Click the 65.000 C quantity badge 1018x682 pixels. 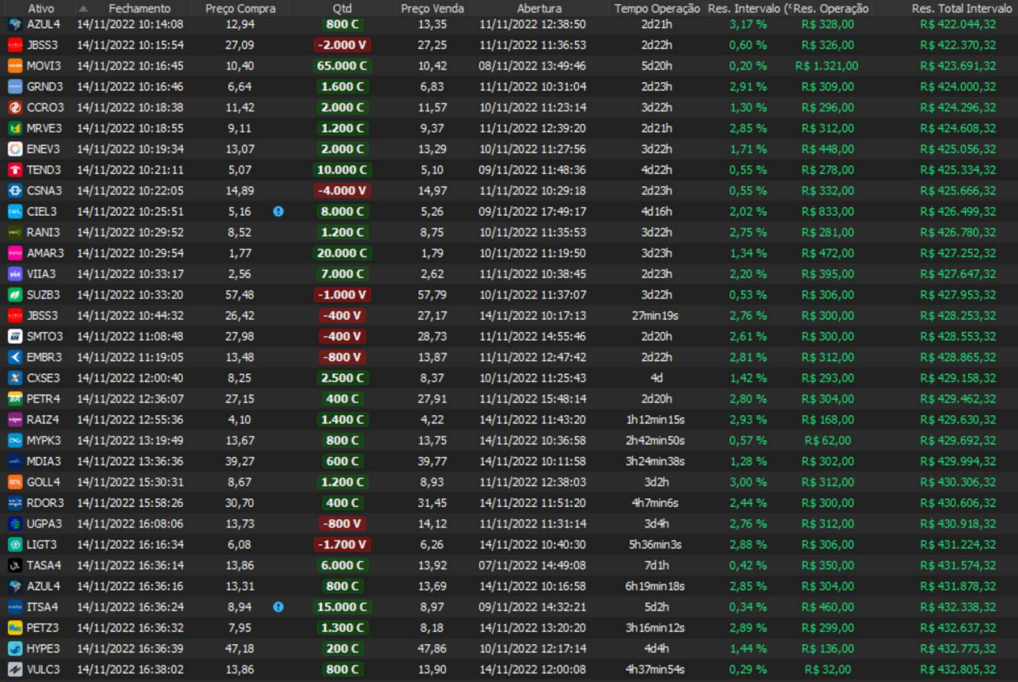pyautogui.click(x=342, y=66)
